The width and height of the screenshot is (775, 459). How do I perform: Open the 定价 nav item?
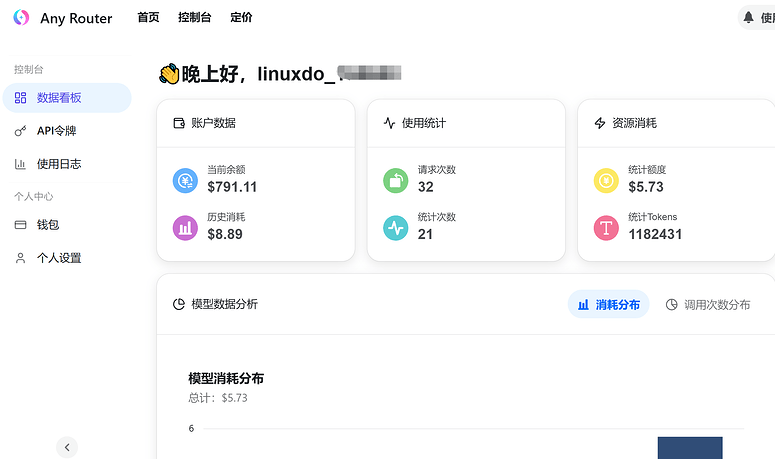241,17
